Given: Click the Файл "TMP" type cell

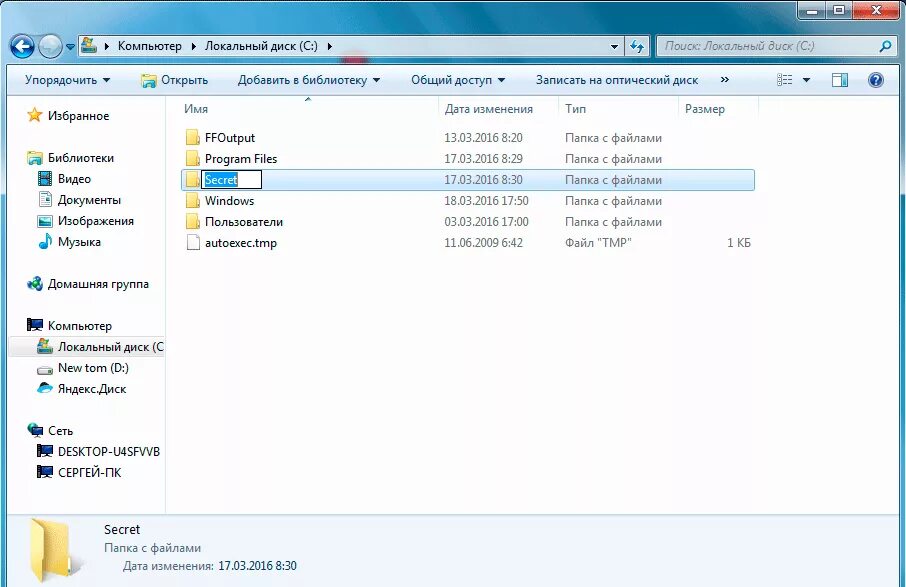Looking at the screenshot, I should point(598,243).
